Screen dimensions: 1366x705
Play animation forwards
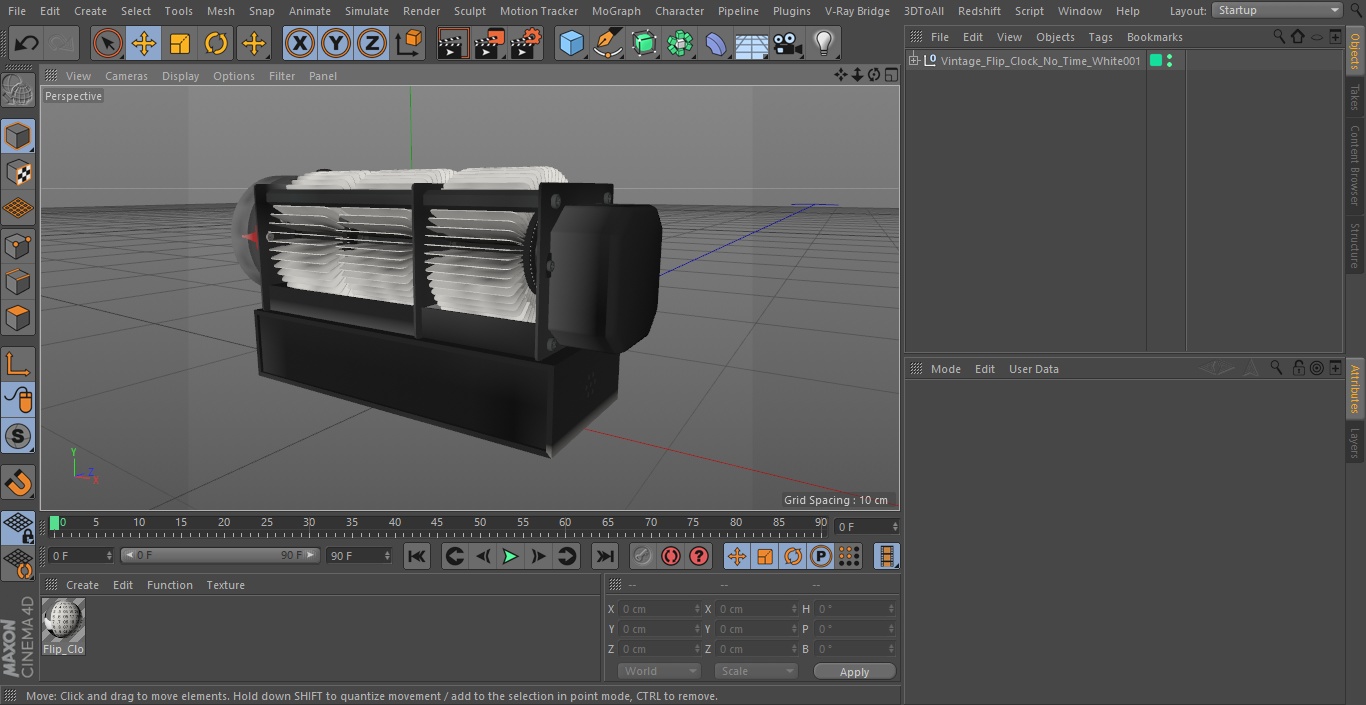(x=510, y=557)
